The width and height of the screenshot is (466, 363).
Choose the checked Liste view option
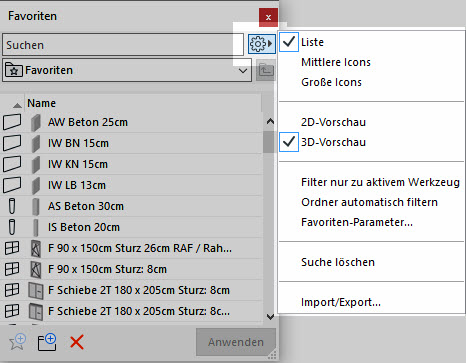(372, 42)
